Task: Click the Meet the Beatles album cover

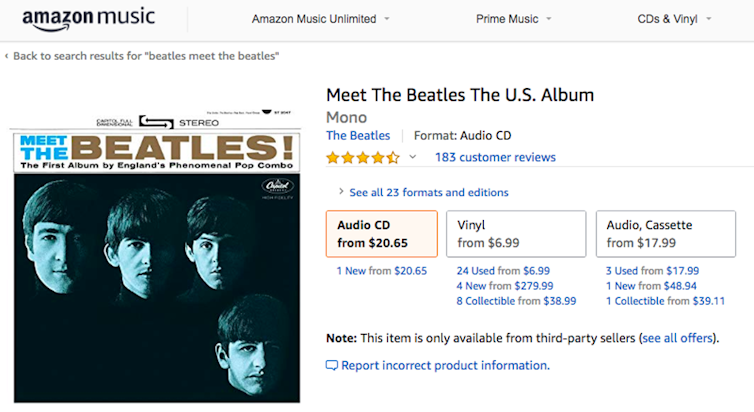Action: click(155, 265)
